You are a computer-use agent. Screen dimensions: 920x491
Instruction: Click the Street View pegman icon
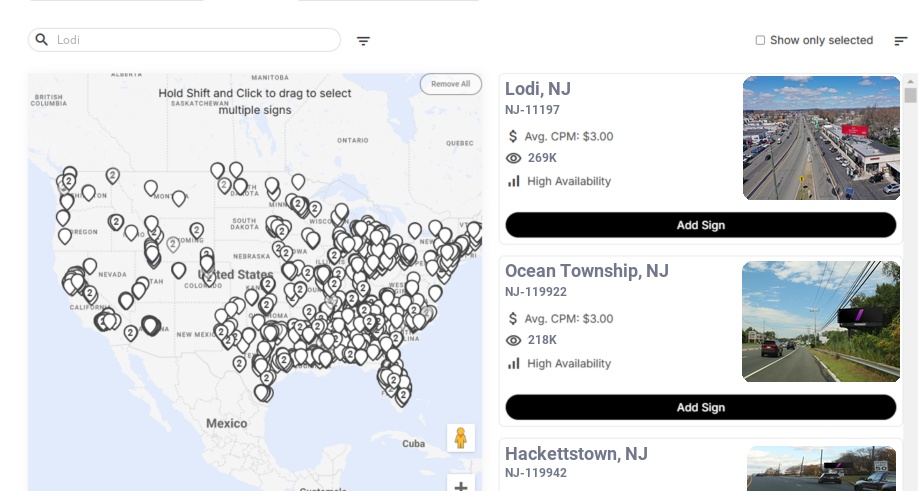click(x=460, y=438)
